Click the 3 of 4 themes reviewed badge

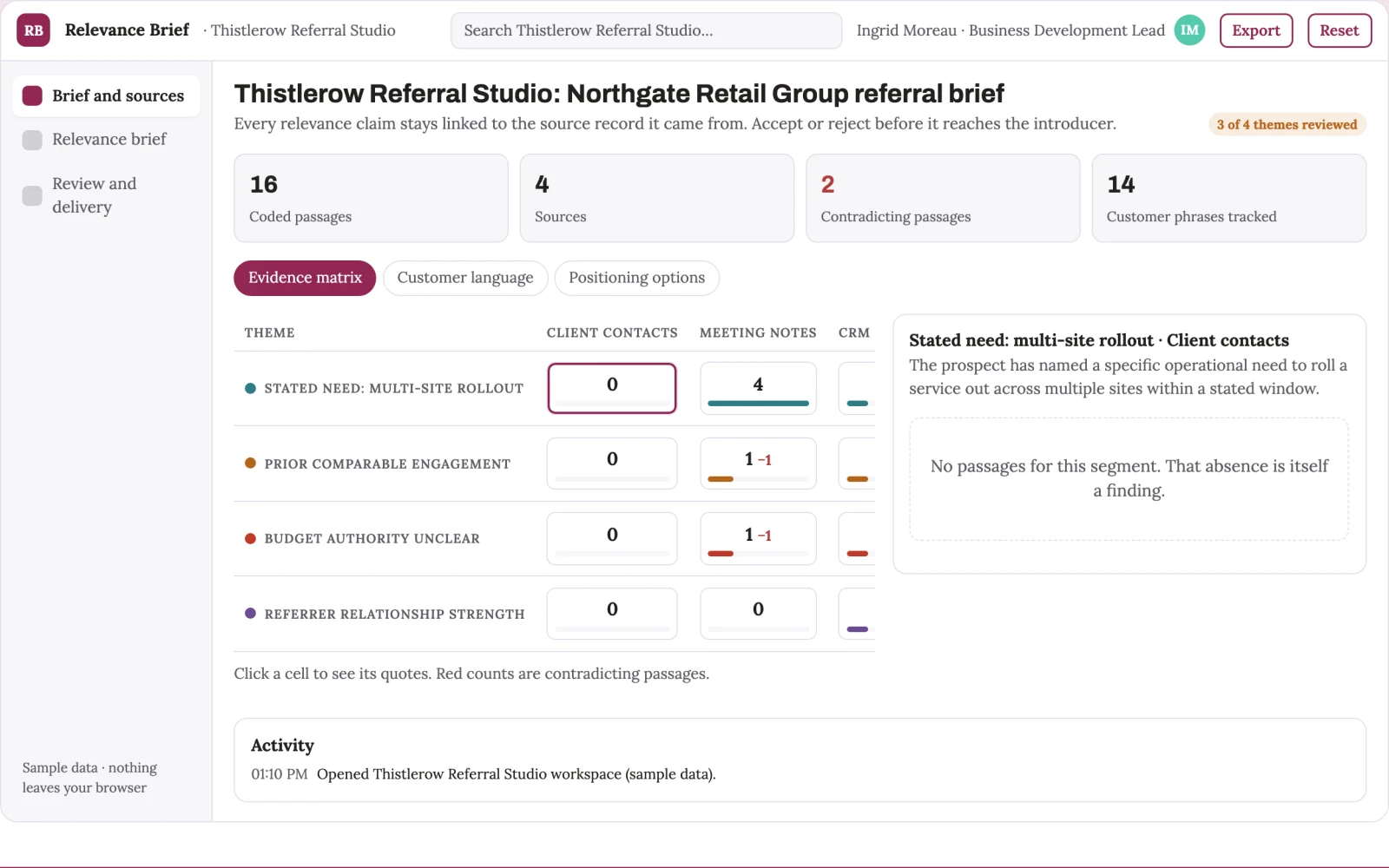point(1287,124)
